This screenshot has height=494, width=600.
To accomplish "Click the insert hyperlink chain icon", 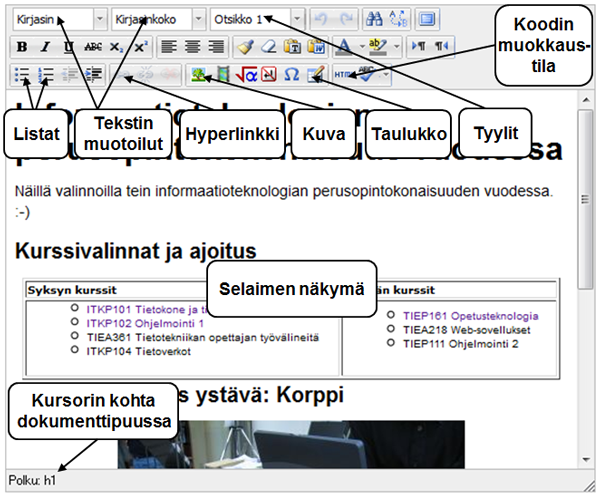I will point(123,75).
